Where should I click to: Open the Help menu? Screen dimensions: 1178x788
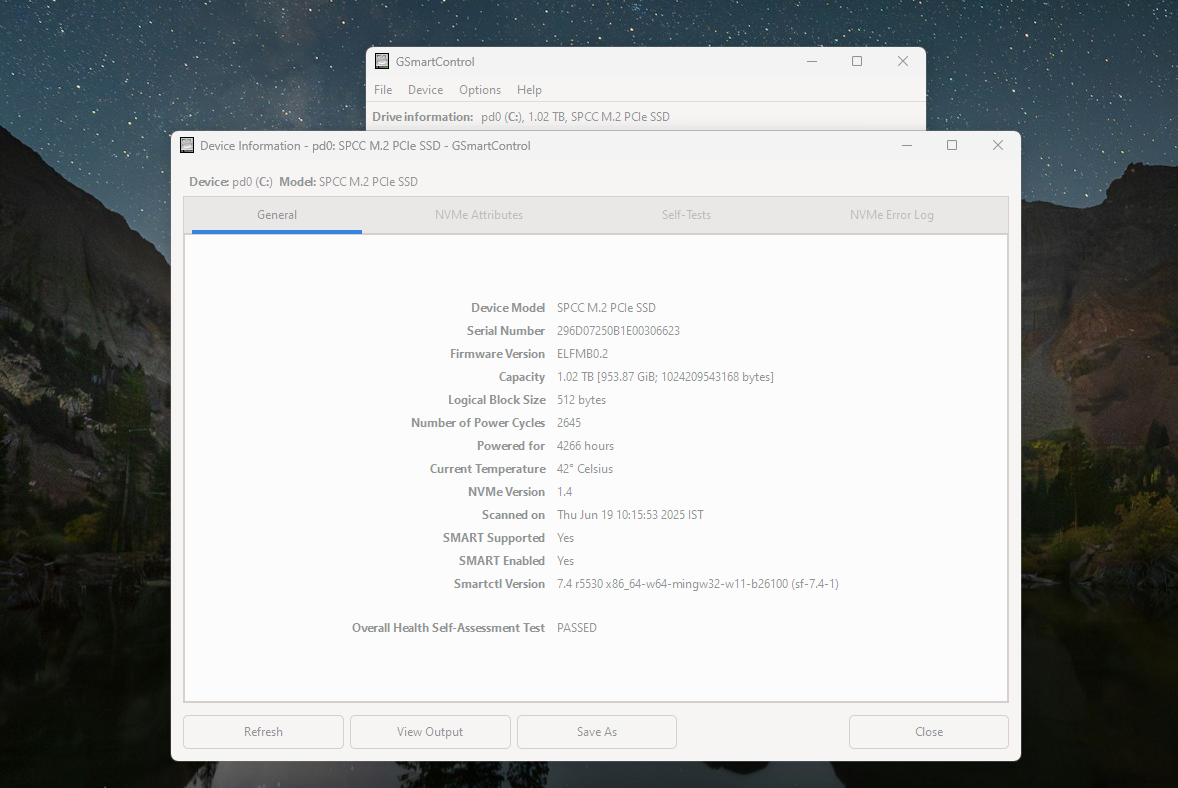[529, 90]
